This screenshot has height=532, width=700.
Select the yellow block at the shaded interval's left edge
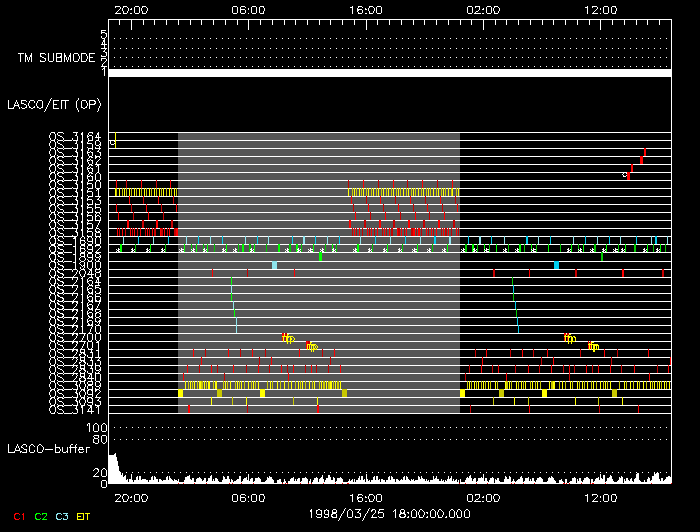point(180,393)
